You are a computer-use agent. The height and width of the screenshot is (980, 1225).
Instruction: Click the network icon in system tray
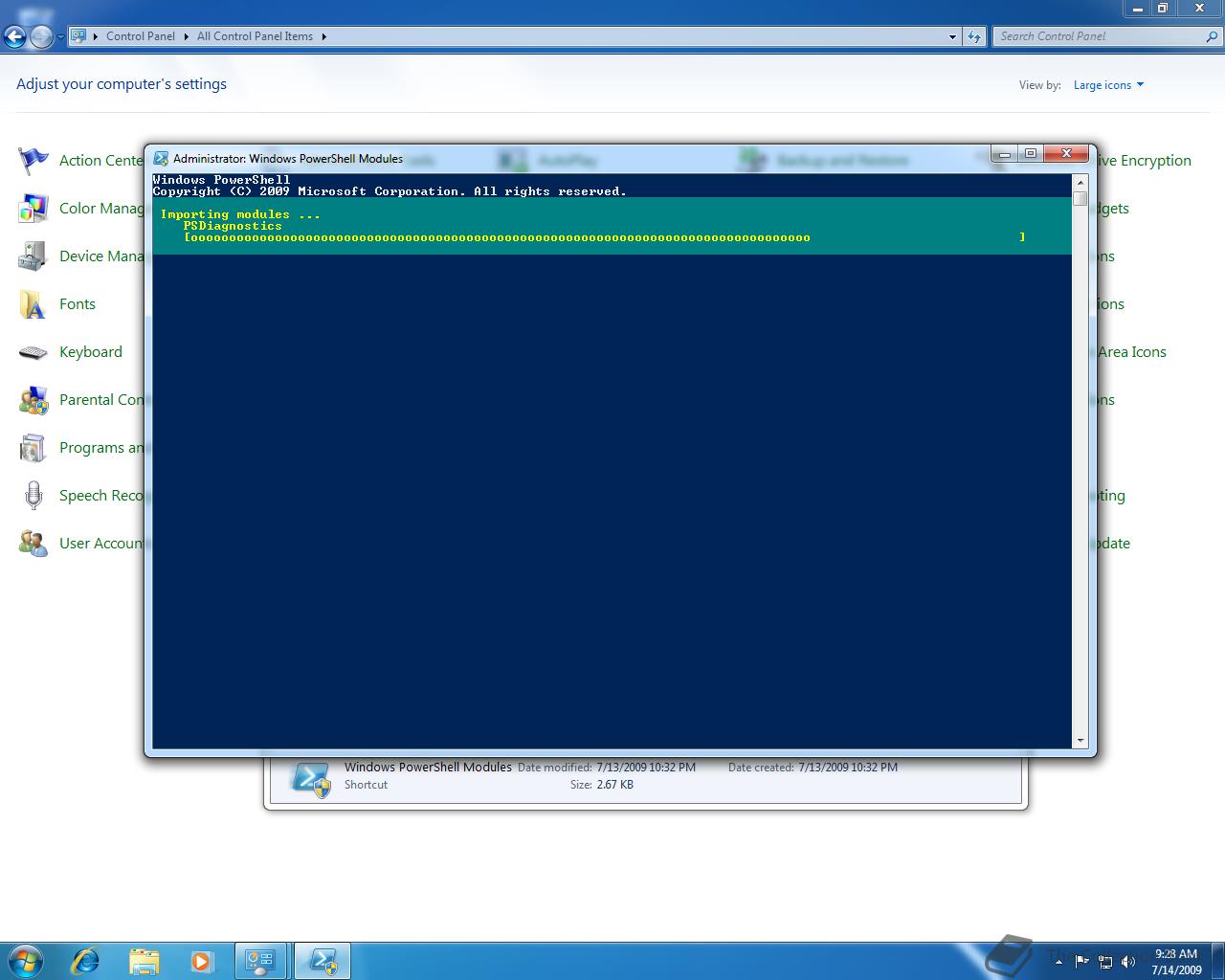point(1105,962)
